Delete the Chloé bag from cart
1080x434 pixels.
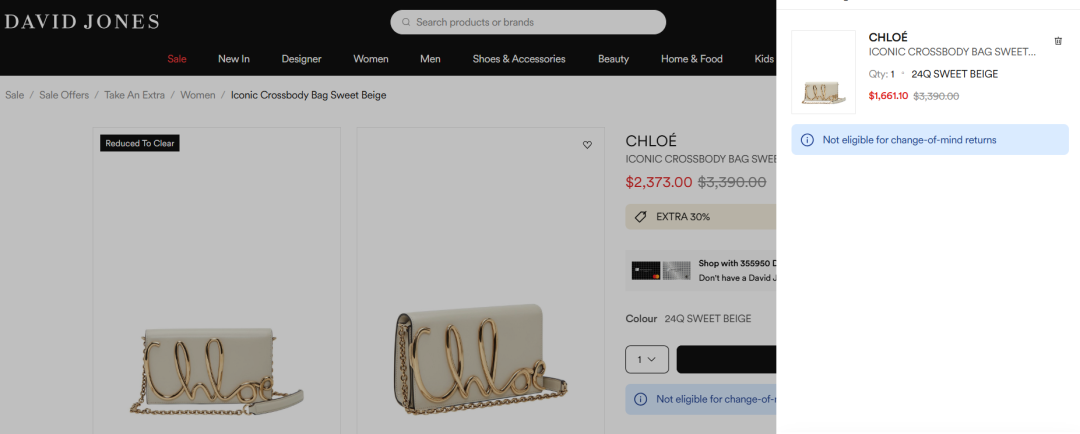[x=1058, y=41]
